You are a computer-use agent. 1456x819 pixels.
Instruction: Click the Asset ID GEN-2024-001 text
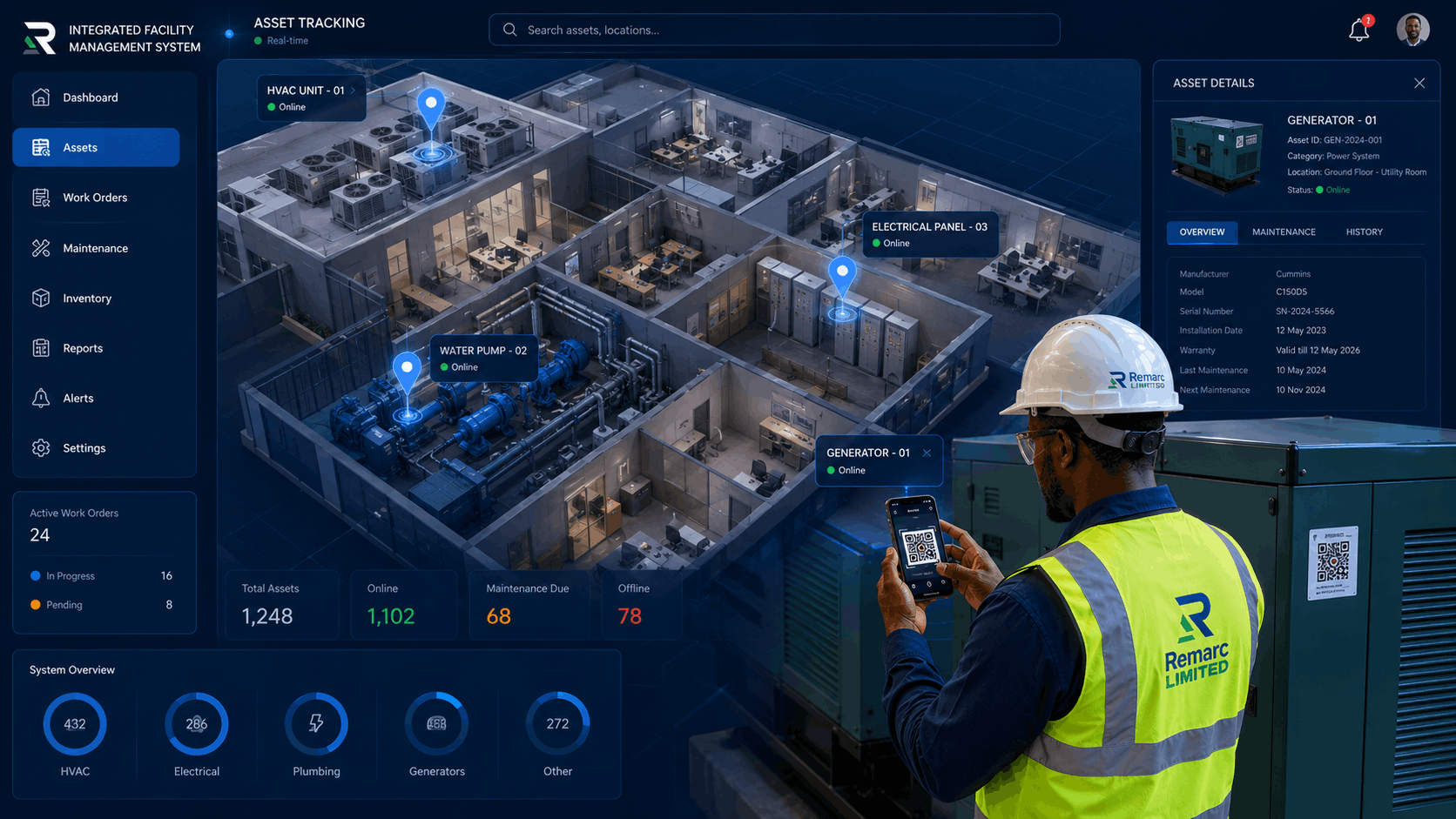[1334, 140]
